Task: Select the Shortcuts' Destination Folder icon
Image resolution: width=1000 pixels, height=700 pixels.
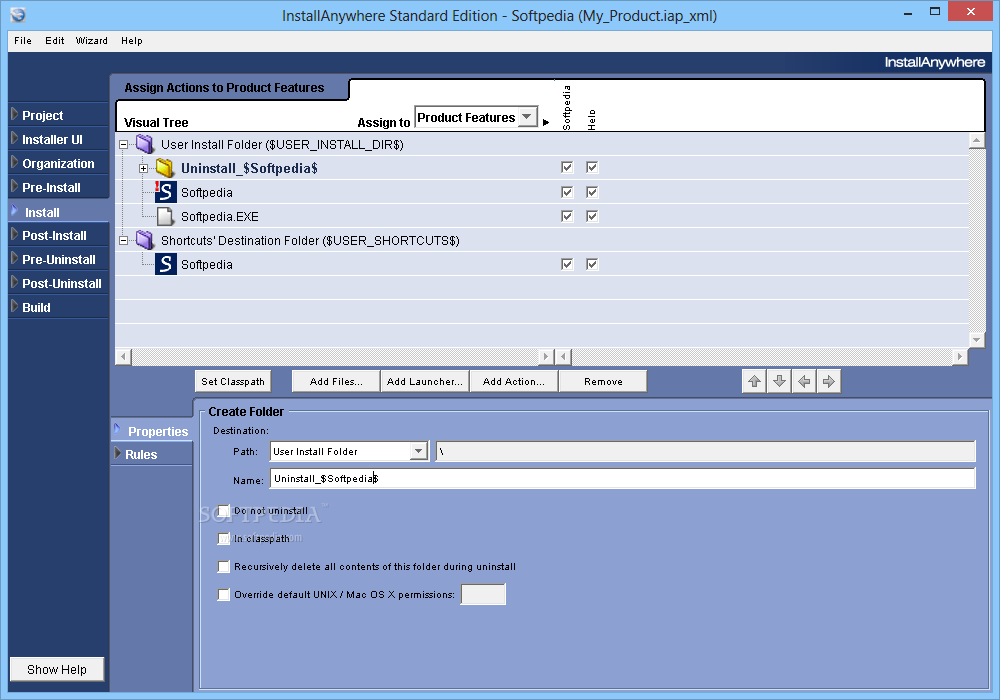Action: pos(145,240)
